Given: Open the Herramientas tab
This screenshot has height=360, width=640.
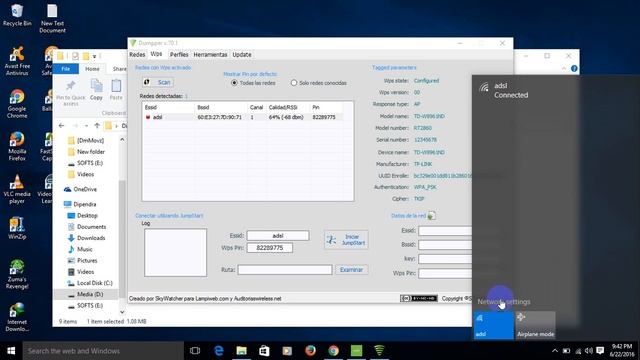Looking at the screenshot, I should (x=210, y=55).
